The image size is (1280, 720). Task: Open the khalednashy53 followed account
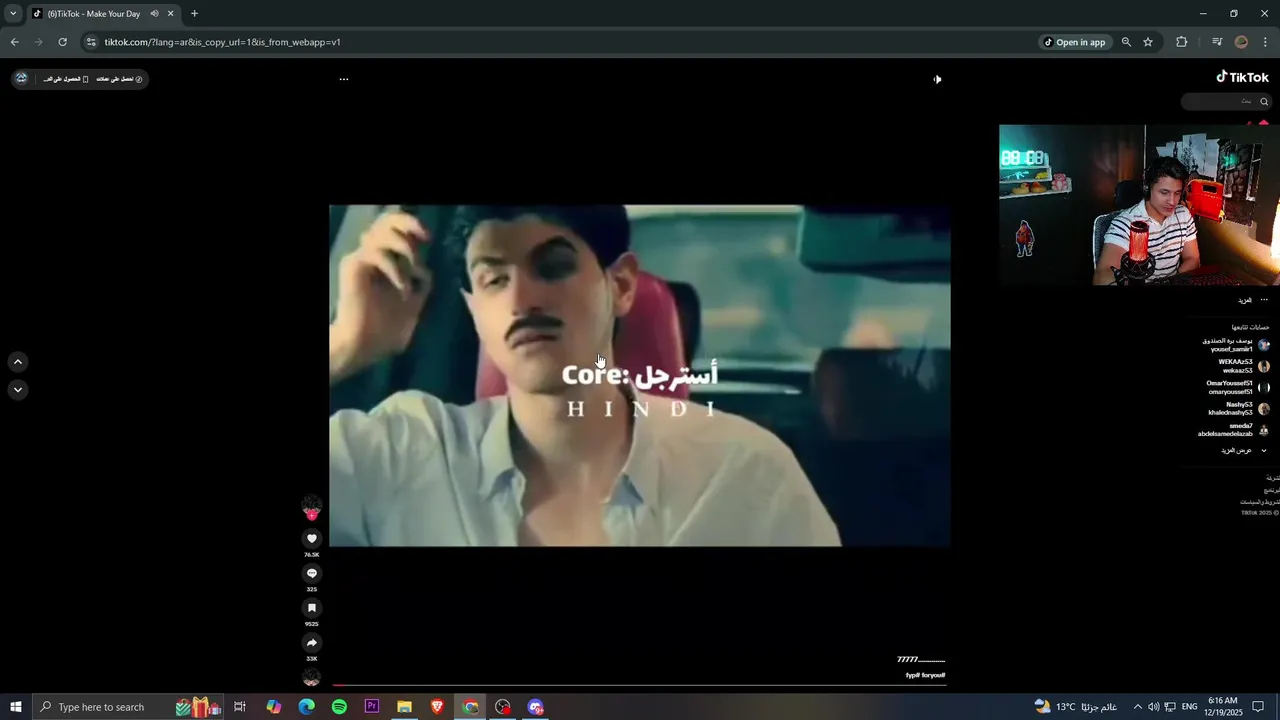[x=1238, y=409]
